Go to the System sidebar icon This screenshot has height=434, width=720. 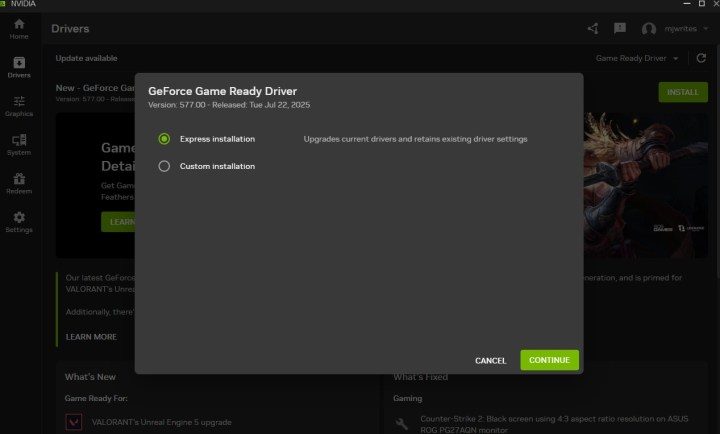[x=19, y=140]
